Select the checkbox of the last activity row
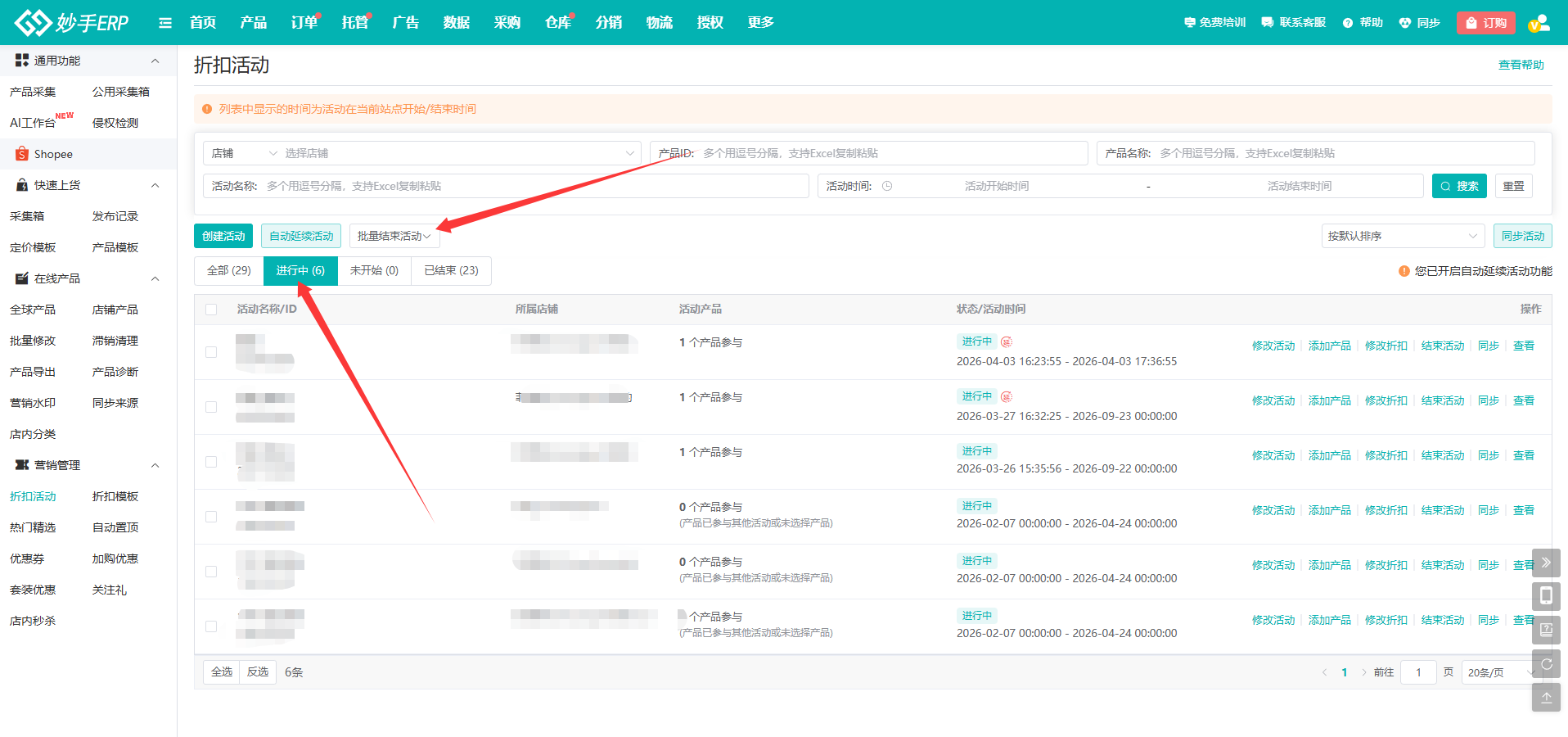The height and width of the screenshot is (737, 1568). pyautogui.click(x=211, y=626)
